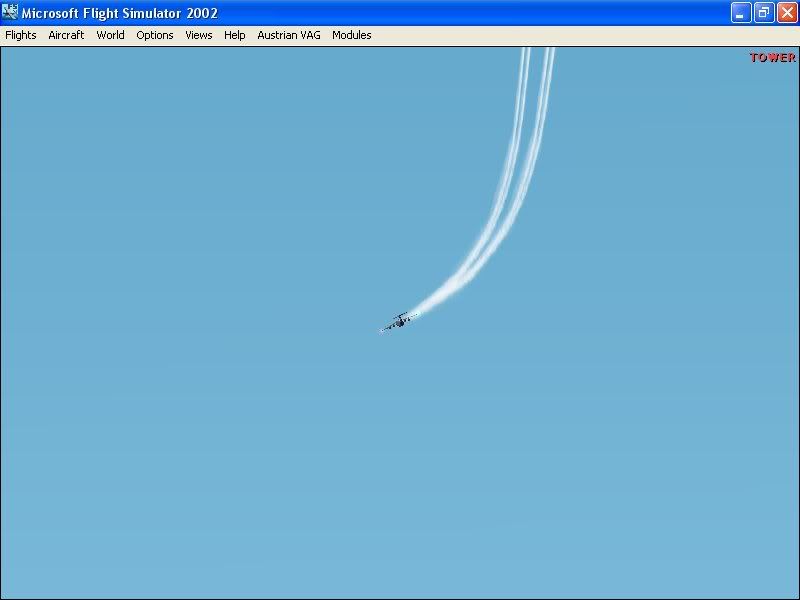Click the menu bar between Help and Austrian VAG
This screenshot has width=800, height=600.
pyautogui.click(x=252, y=35)
